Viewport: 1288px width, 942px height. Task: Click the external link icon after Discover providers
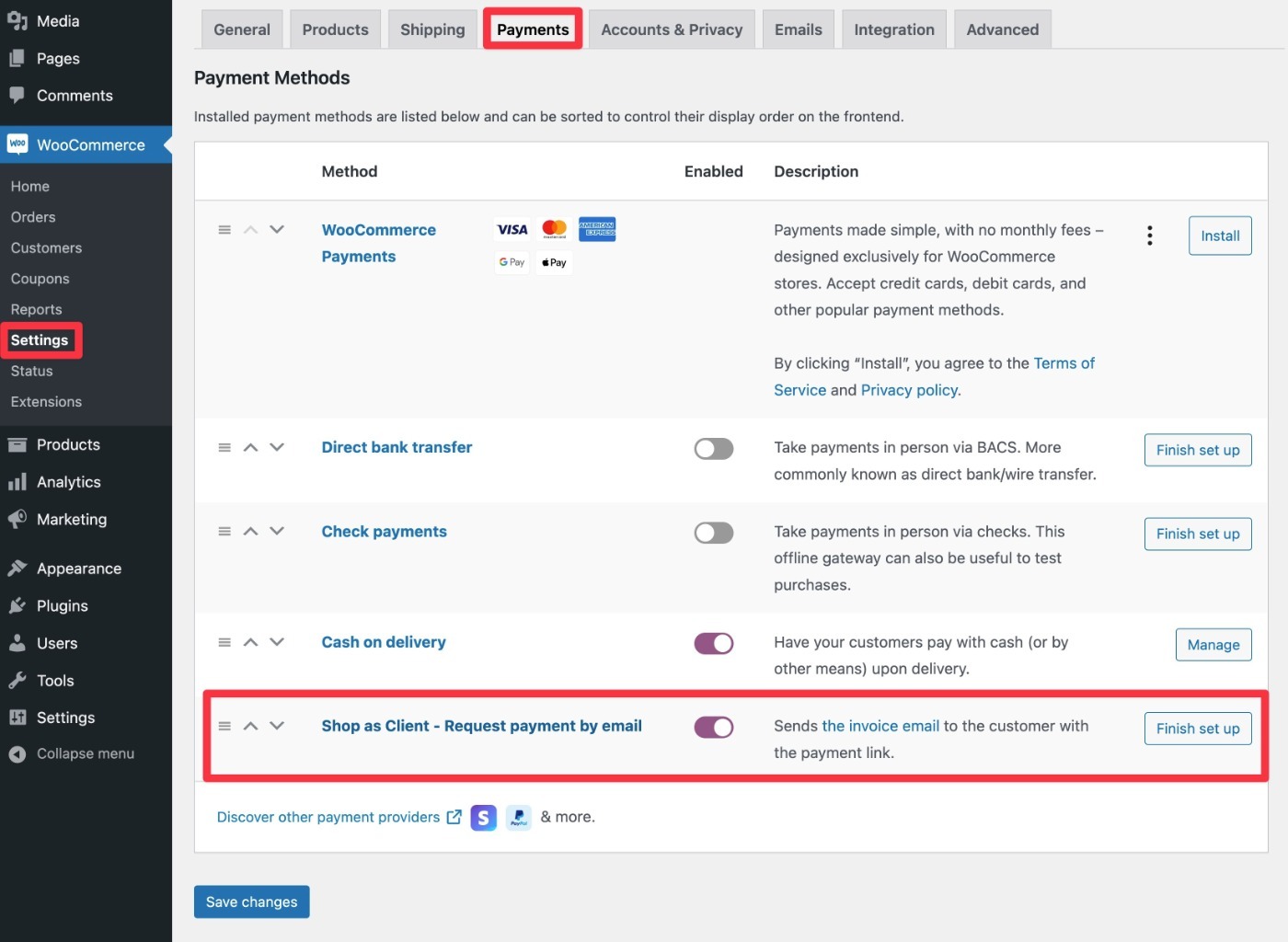coord(454,817)
